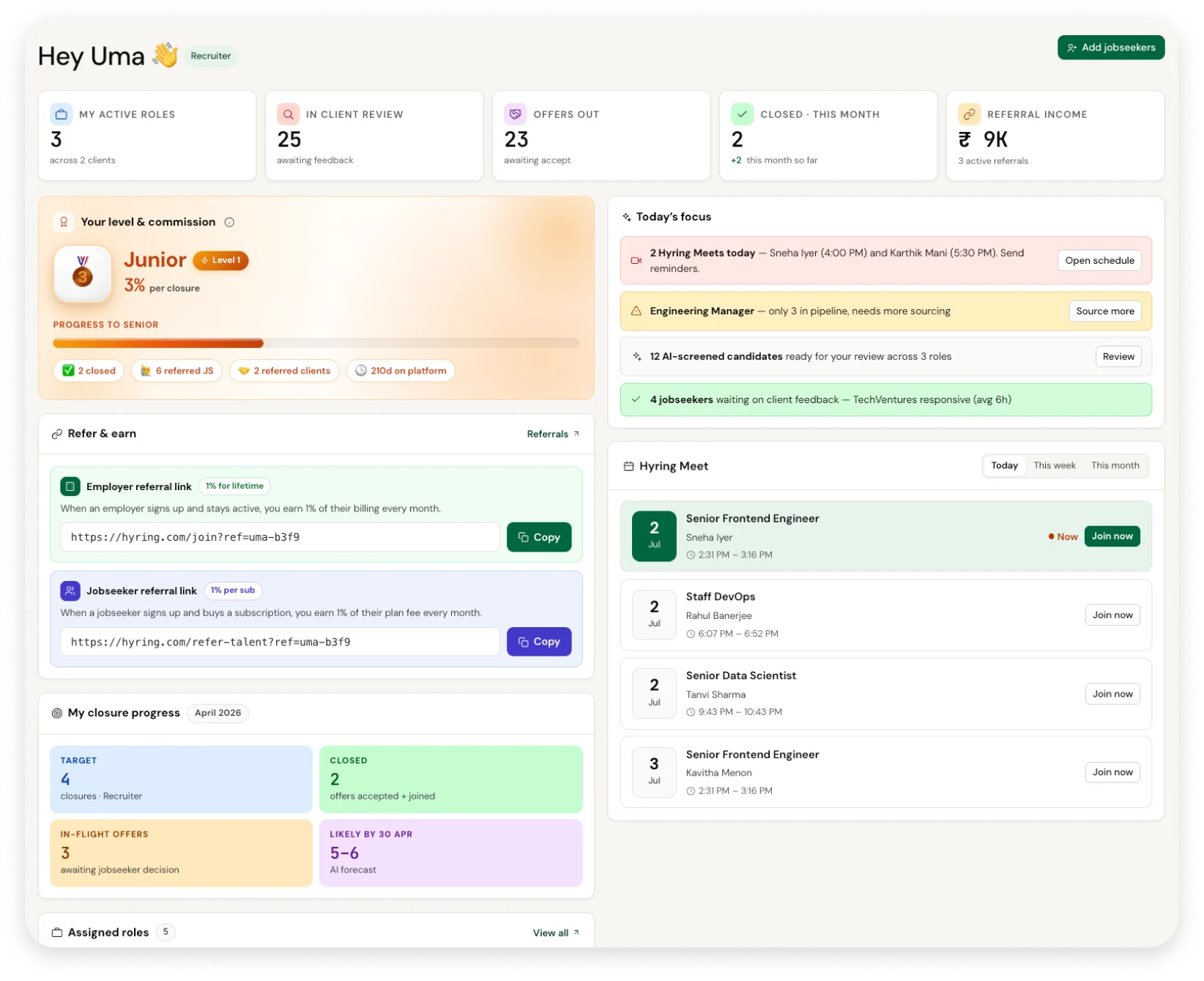
Task: Click the Closed offers accepted tile
Action: tap(451, 780)
